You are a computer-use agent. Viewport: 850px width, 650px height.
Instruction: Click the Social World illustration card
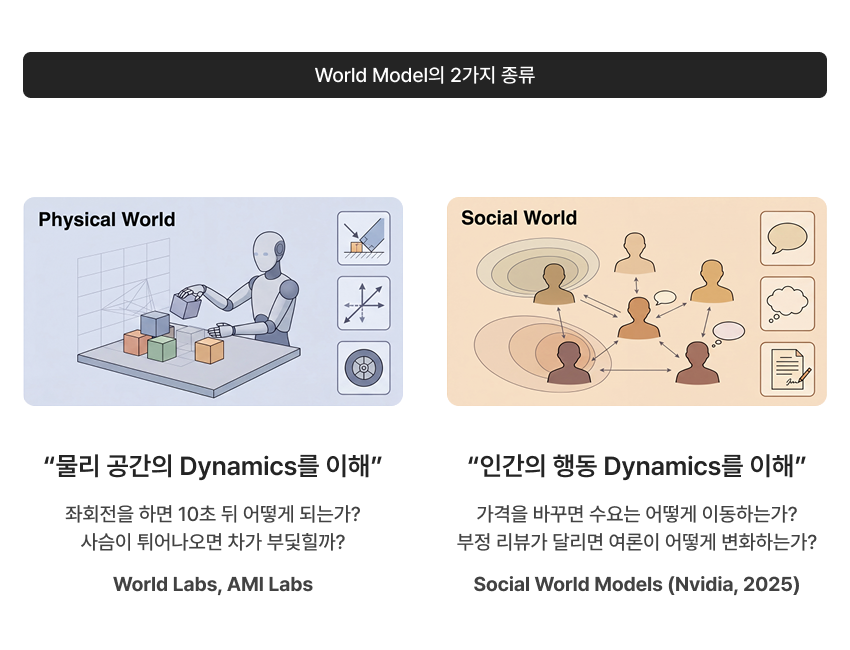636,301
